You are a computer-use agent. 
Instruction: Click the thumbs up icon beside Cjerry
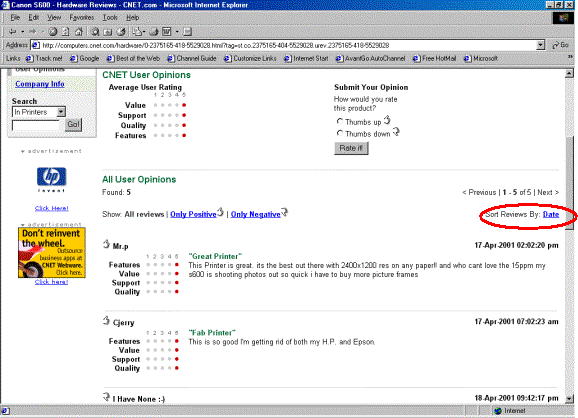(x=106, y=320)
